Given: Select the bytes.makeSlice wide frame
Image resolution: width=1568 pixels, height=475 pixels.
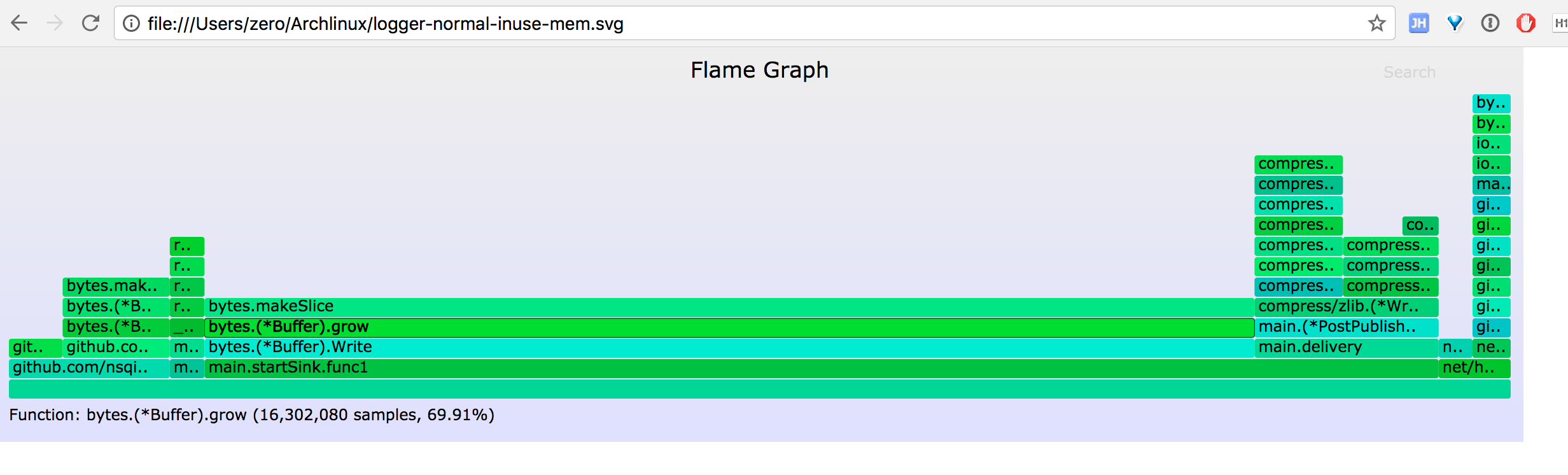Looking at the screenshot, I should pos(729,307).
